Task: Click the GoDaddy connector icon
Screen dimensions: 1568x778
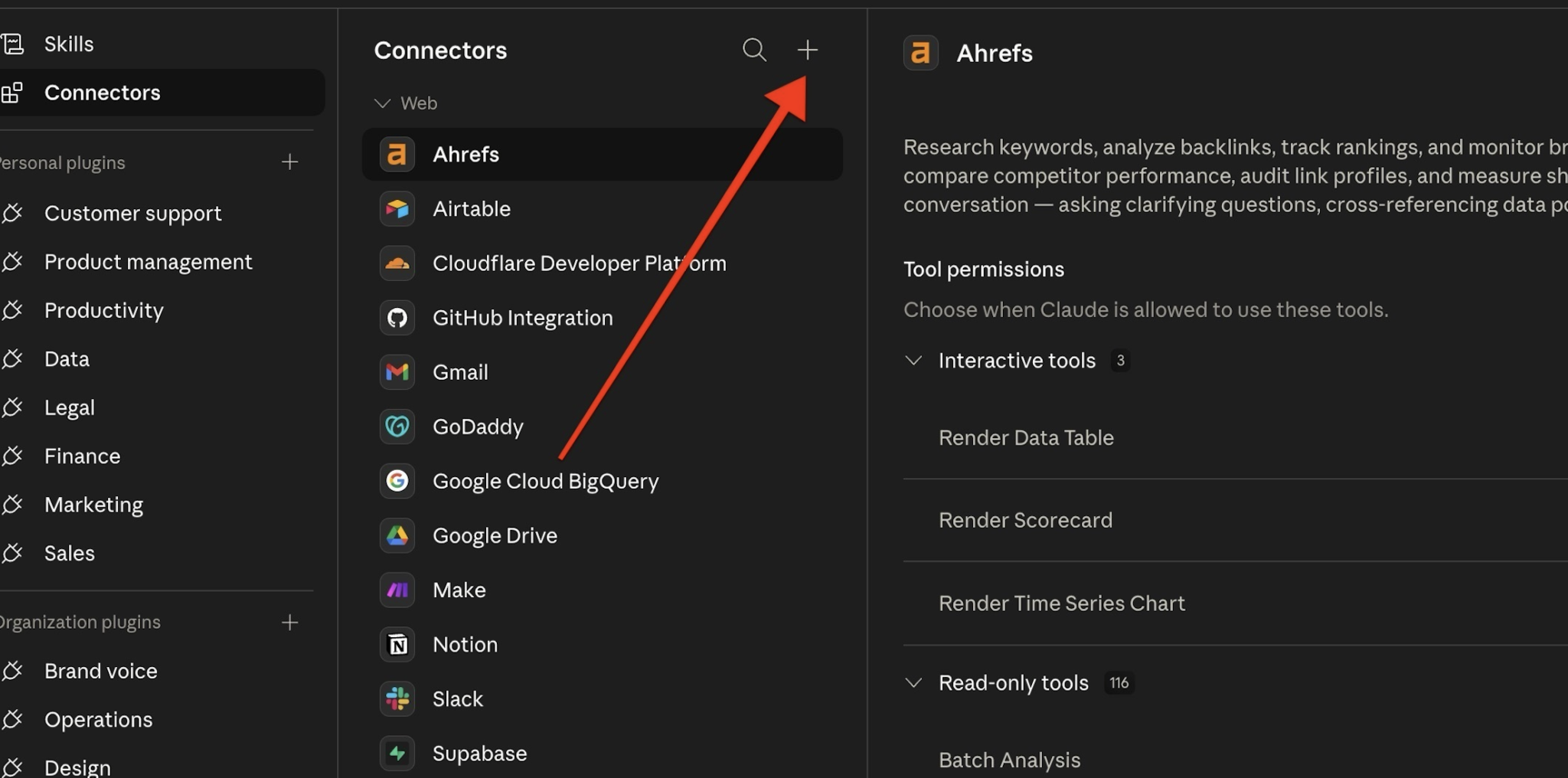Action: click(x=397, y=427)
